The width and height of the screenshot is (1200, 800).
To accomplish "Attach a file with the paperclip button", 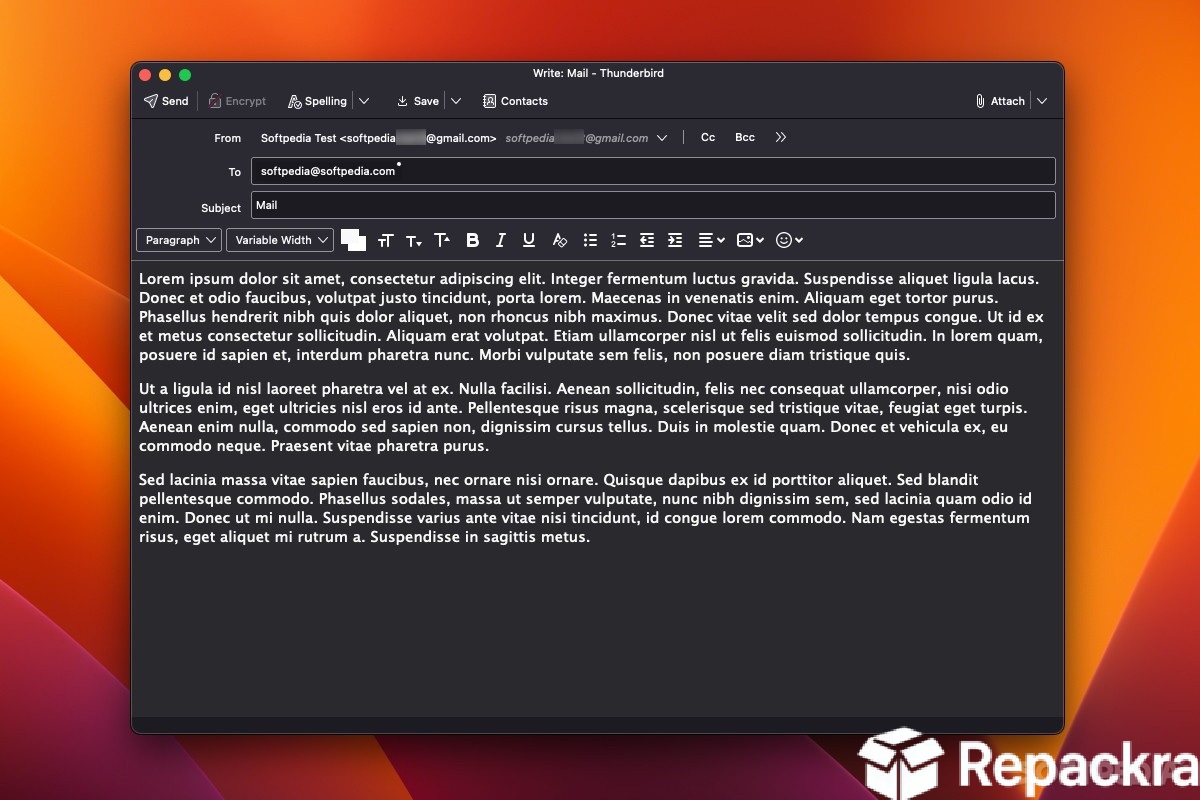I will (x=1000, y=101).
